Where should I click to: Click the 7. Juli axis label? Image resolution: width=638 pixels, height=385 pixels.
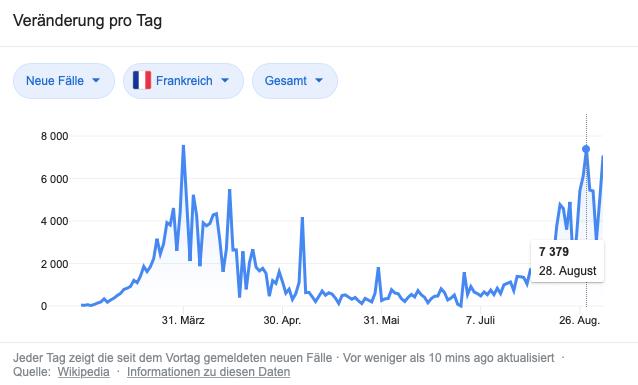(481, 320)
